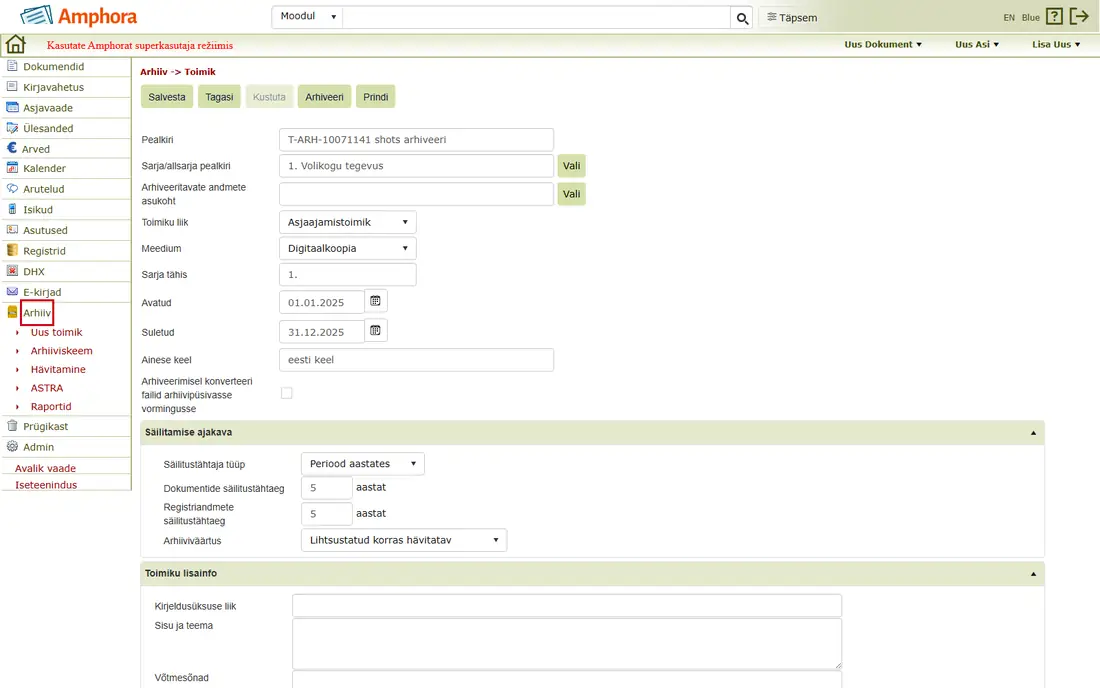Click the Arved euro icon

coord(12,148)
